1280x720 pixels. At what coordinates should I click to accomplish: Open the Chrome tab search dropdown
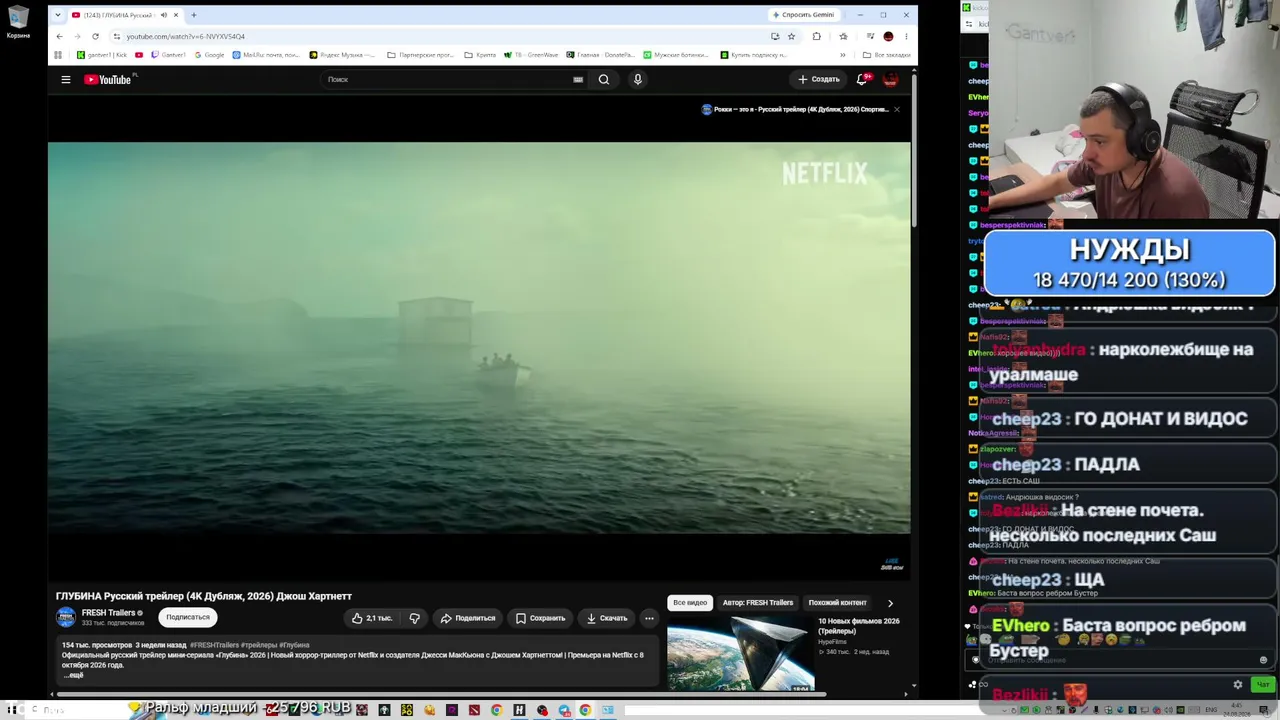tap(58, 15)
